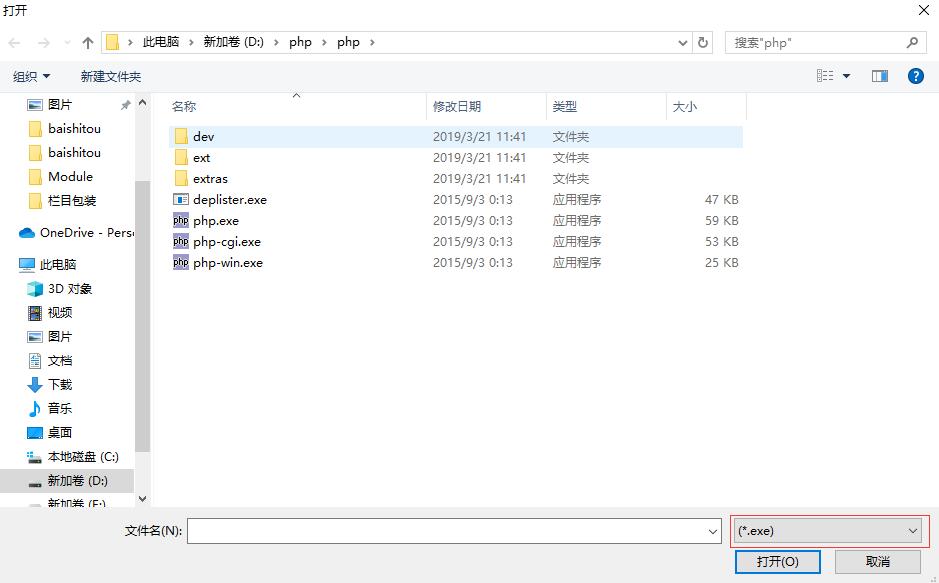Expand chevron after 此电脑 in breadcrumb
This screenshot has height=583, width=939.
pos(192,42)
